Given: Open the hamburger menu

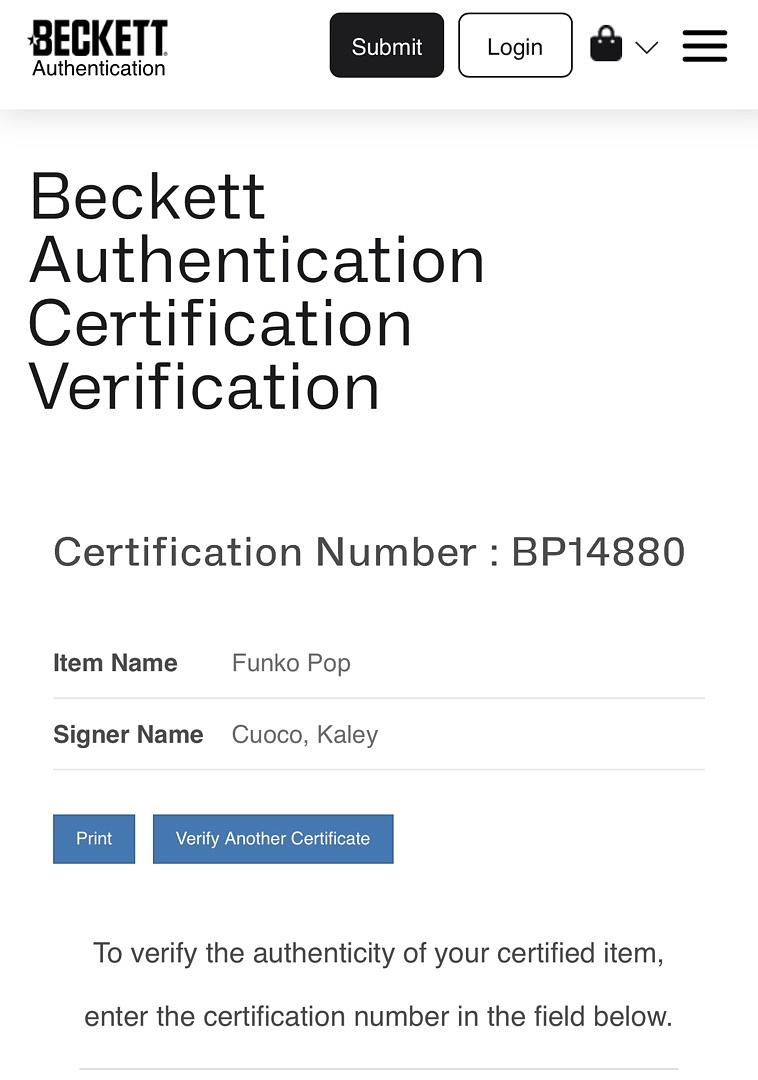Looking at the screenshot, I should [704, 46].
